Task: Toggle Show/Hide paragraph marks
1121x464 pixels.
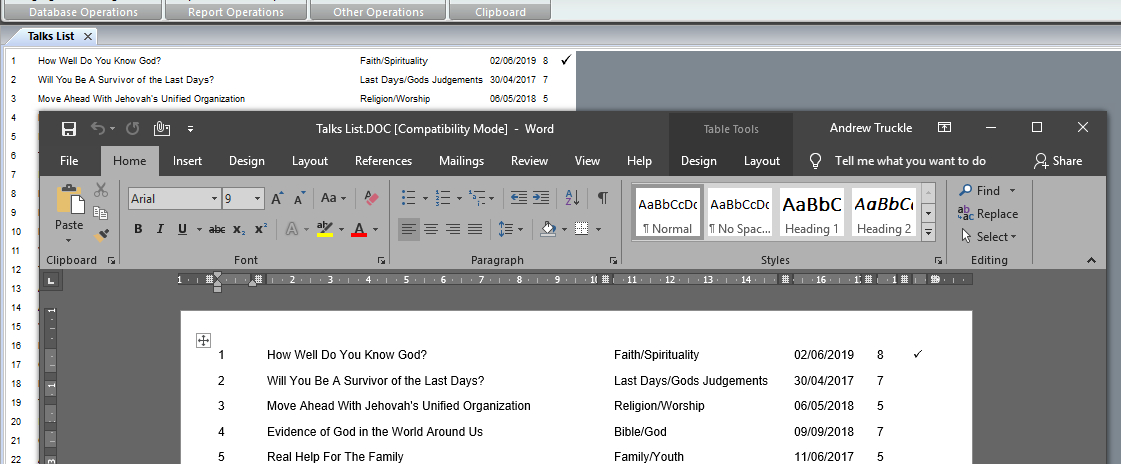Action: (603, 198)
